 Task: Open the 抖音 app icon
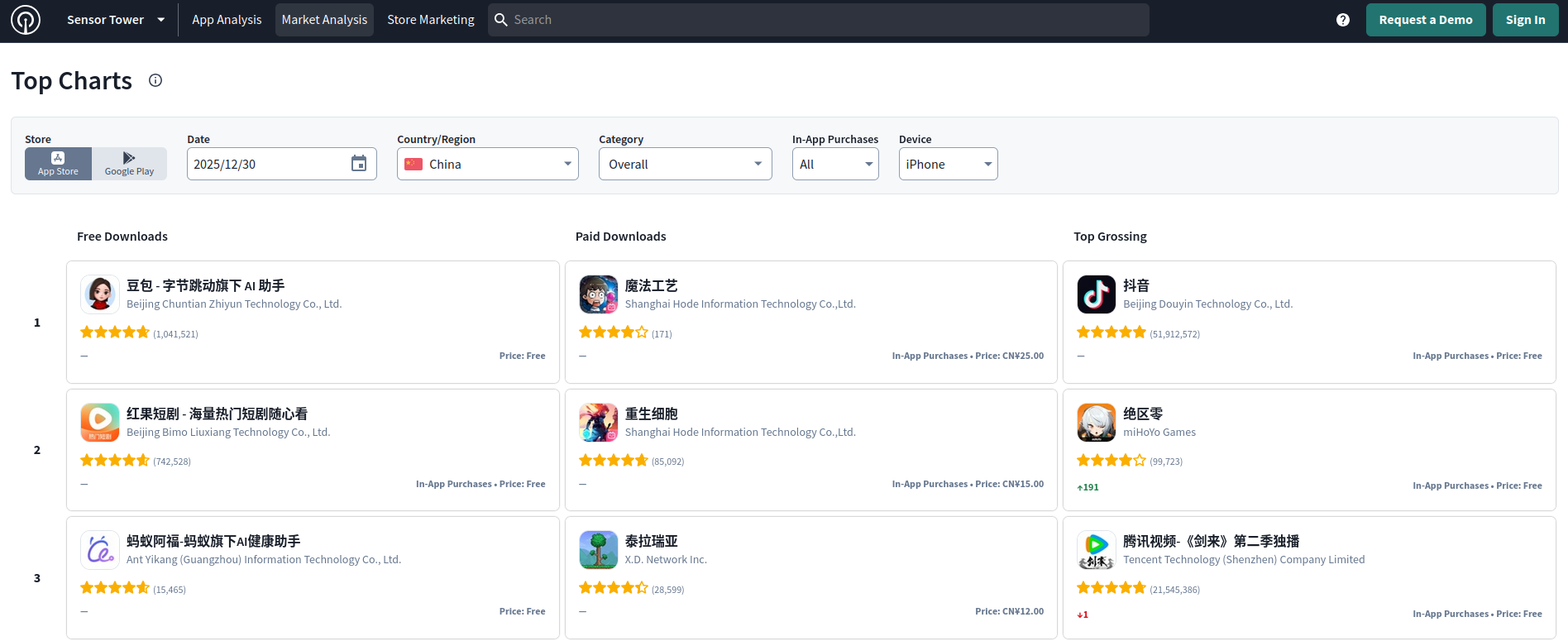point(1097,294)
